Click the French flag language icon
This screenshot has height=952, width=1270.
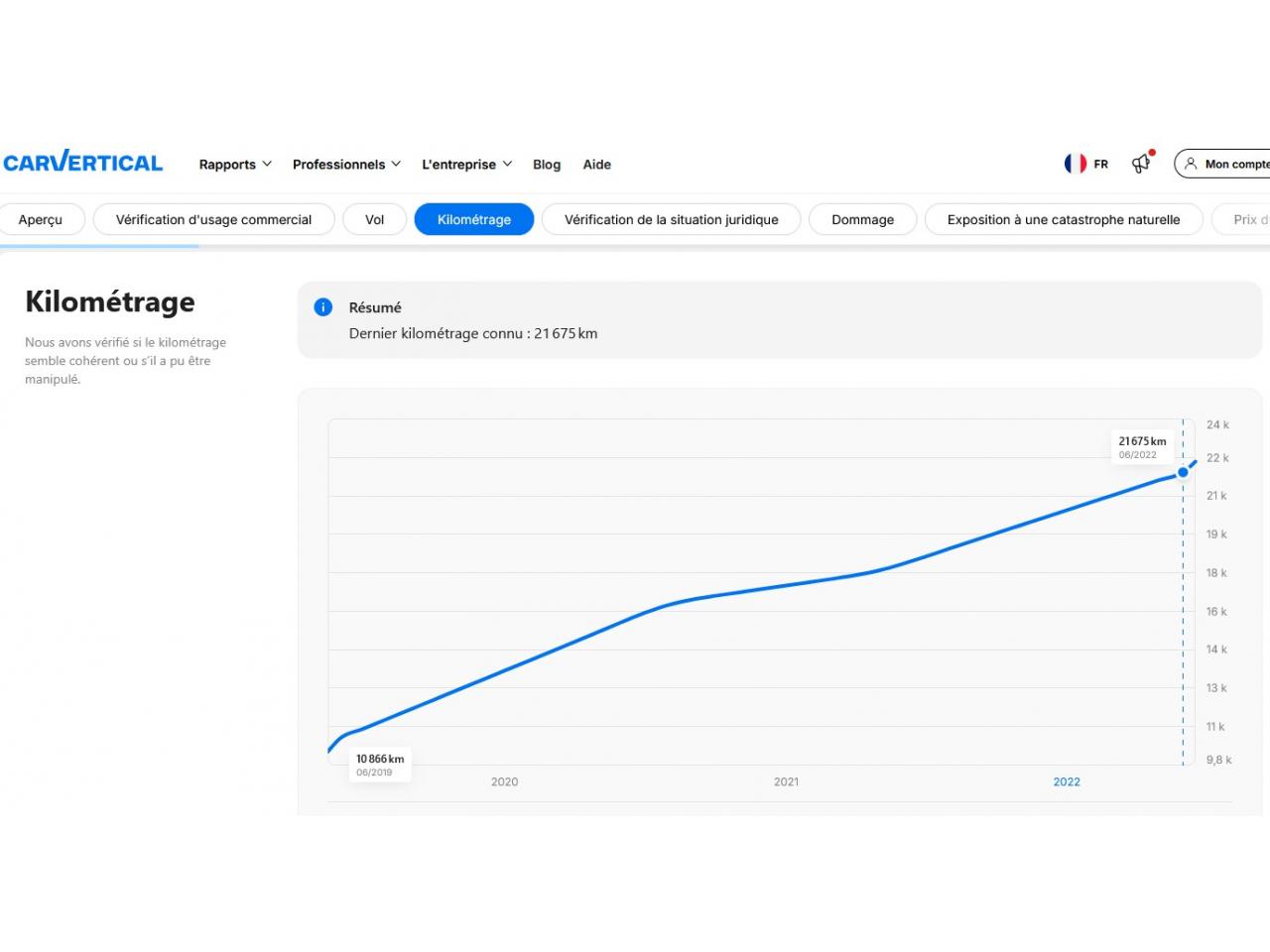1076,164
